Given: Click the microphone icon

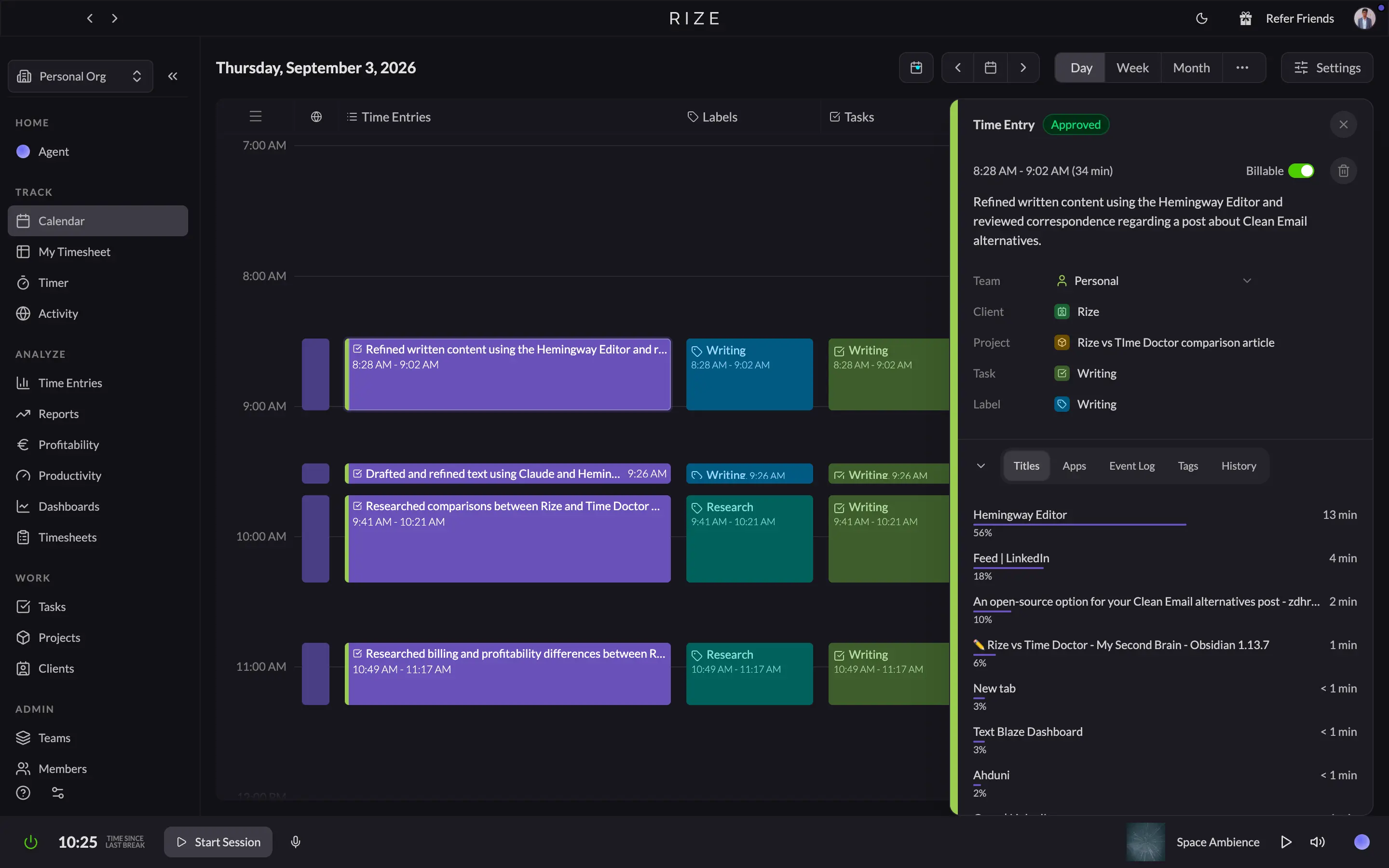Looking at the screenshot, I should [296, 842].
